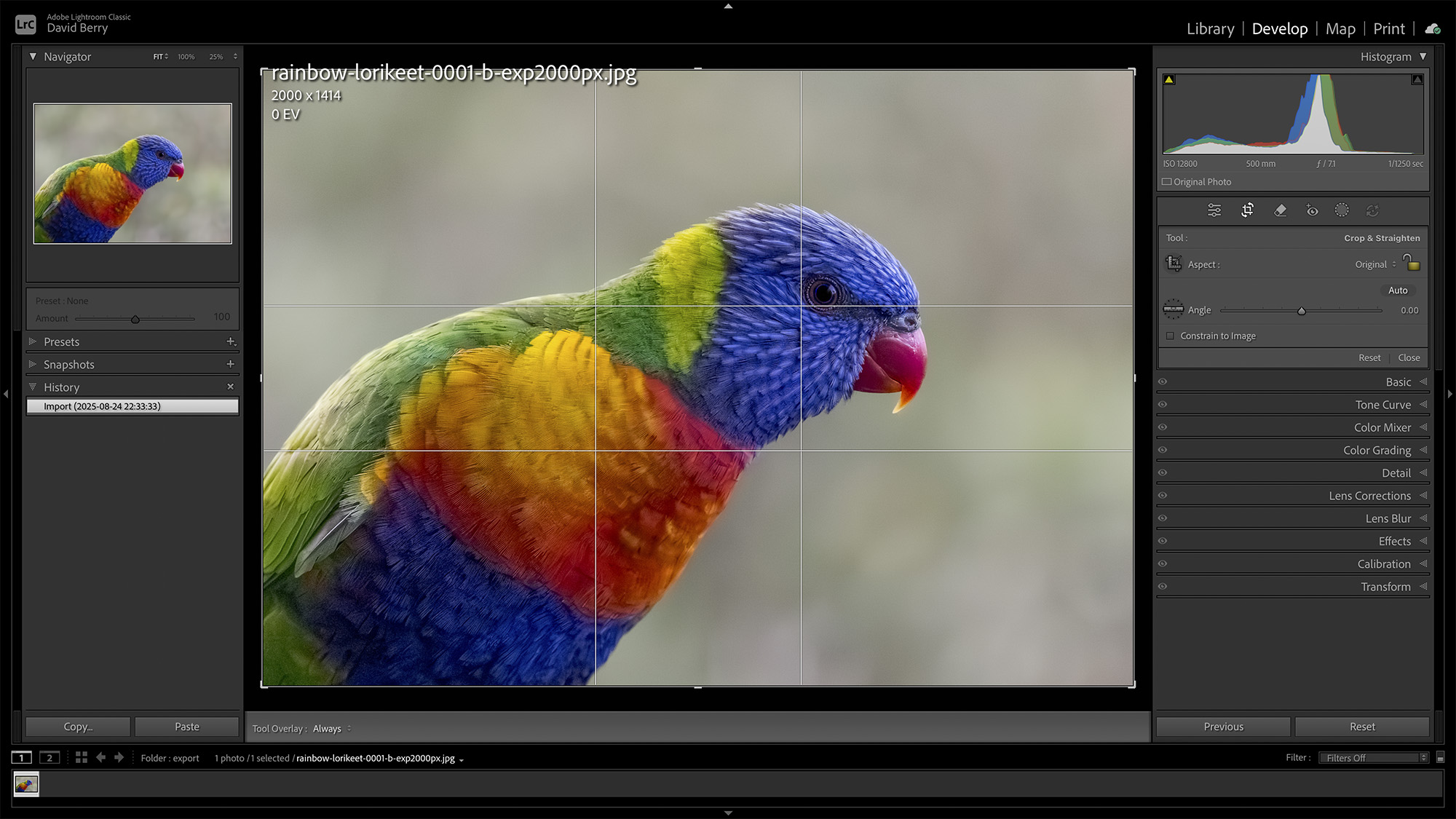Click the Auto angle button
The width and height of the screenshot is (1456, 819).
click(1397, 290)
